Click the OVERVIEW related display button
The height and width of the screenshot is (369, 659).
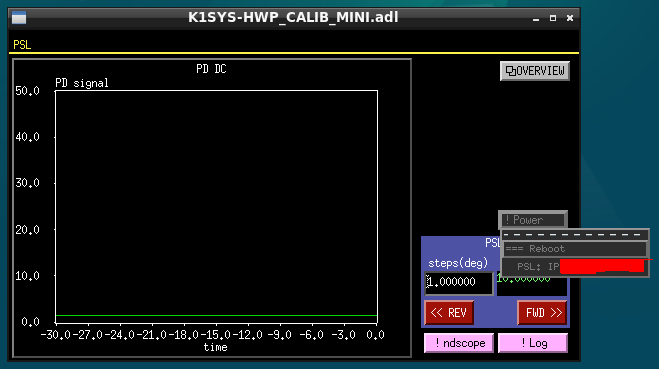535,71
